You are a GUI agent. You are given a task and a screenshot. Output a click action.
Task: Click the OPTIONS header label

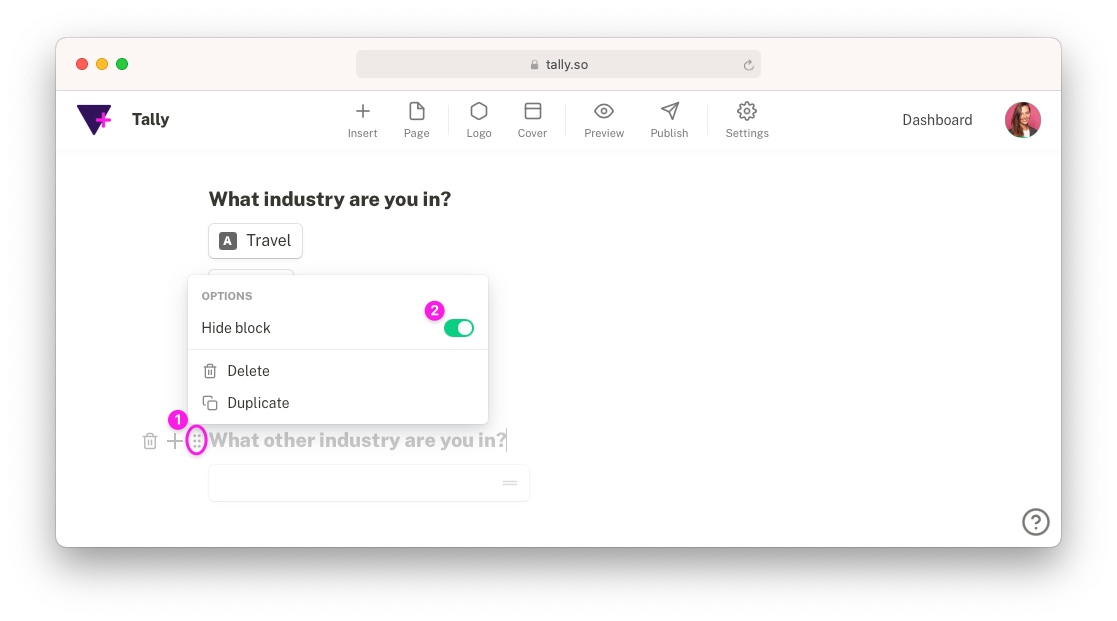pyautogui.click(x=227, y=296)
